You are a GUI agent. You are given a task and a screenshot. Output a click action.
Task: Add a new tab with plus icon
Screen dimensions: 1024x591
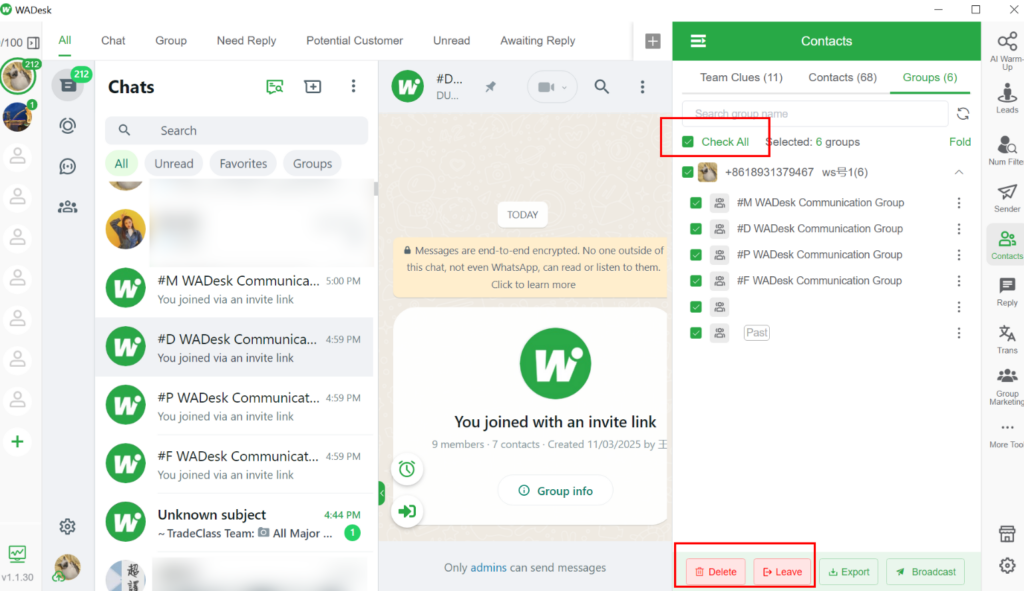coord(652,41)
